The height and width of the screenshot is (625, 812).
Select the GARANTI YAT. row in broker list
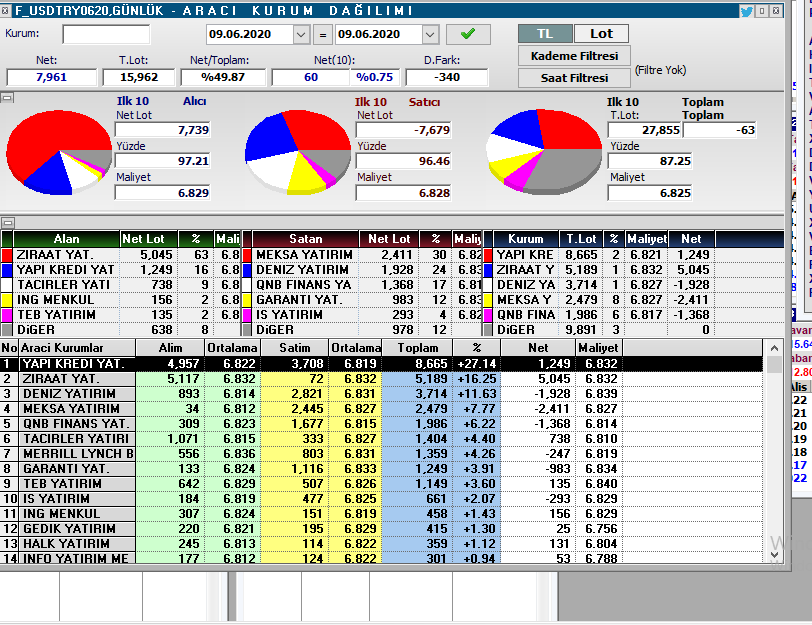(x=382, y=469)
